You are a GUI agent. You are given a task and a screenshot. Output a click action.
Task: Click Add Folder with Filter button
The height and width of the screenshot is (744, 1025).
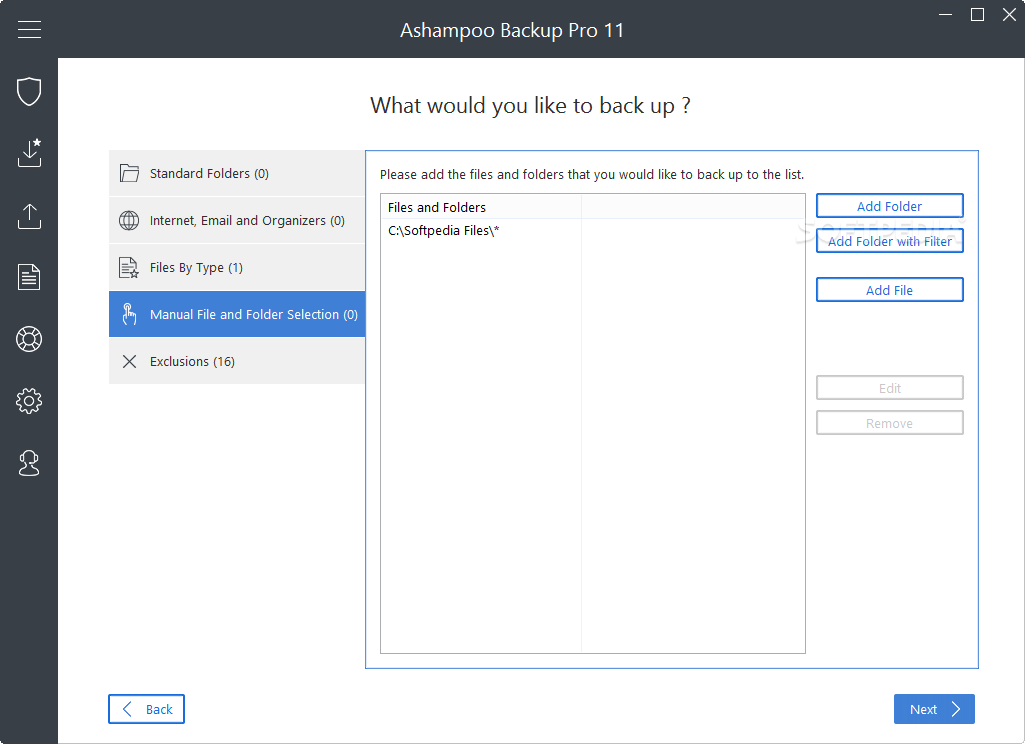click(x=889, y=241)
